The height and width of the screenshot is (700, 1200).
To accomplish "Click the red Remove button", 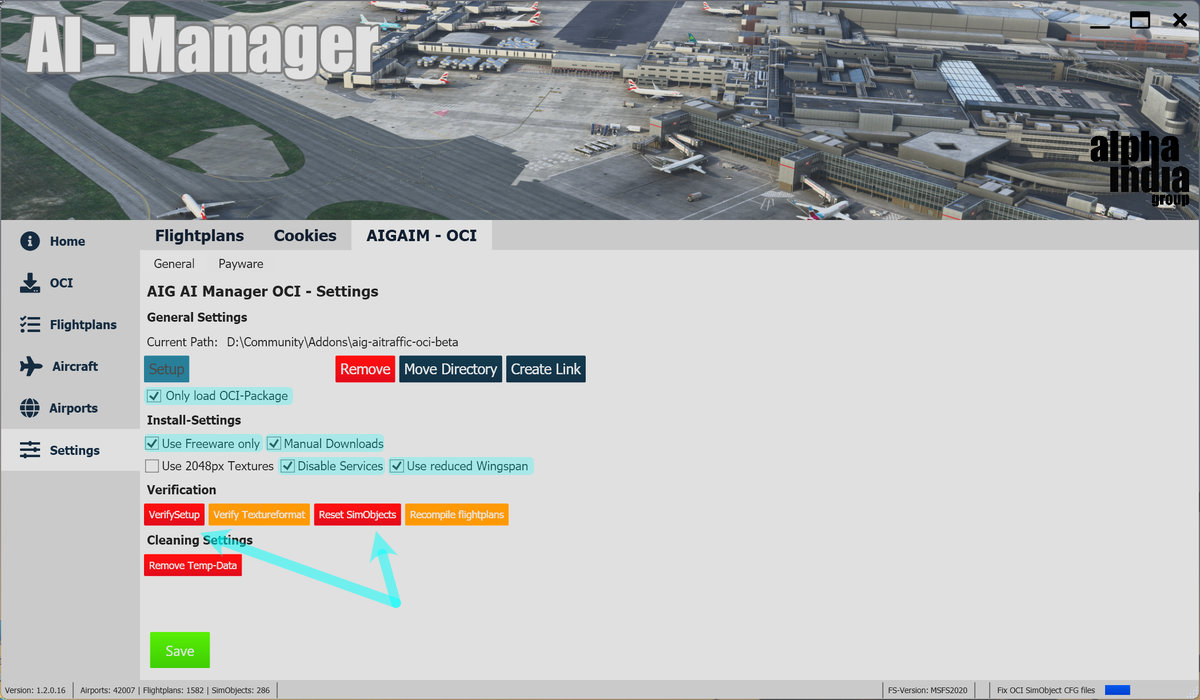I will (365, 369).
